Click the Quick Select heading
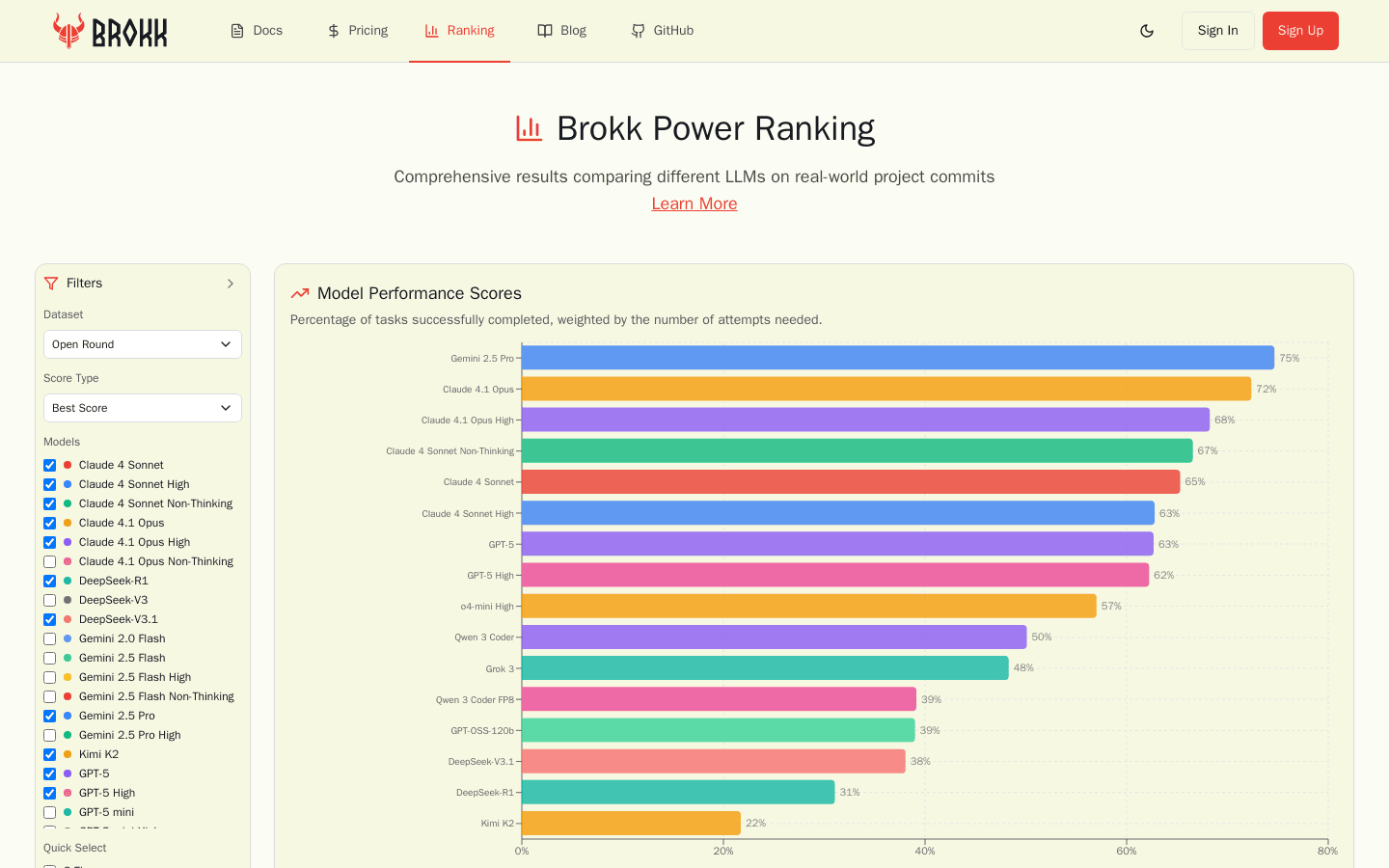The height and width of the screenshot is (868, 1389). 75,848
